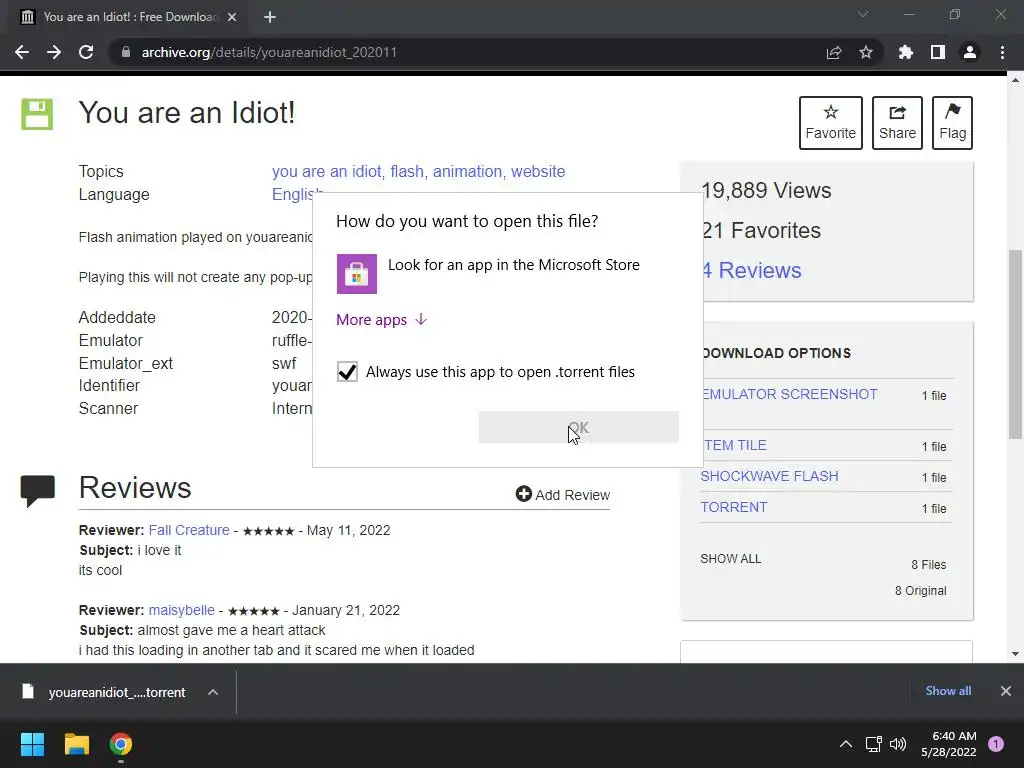Click the browser forward arrow
Viewport: 1024px width, 768px height.
[x=54, y=52]
